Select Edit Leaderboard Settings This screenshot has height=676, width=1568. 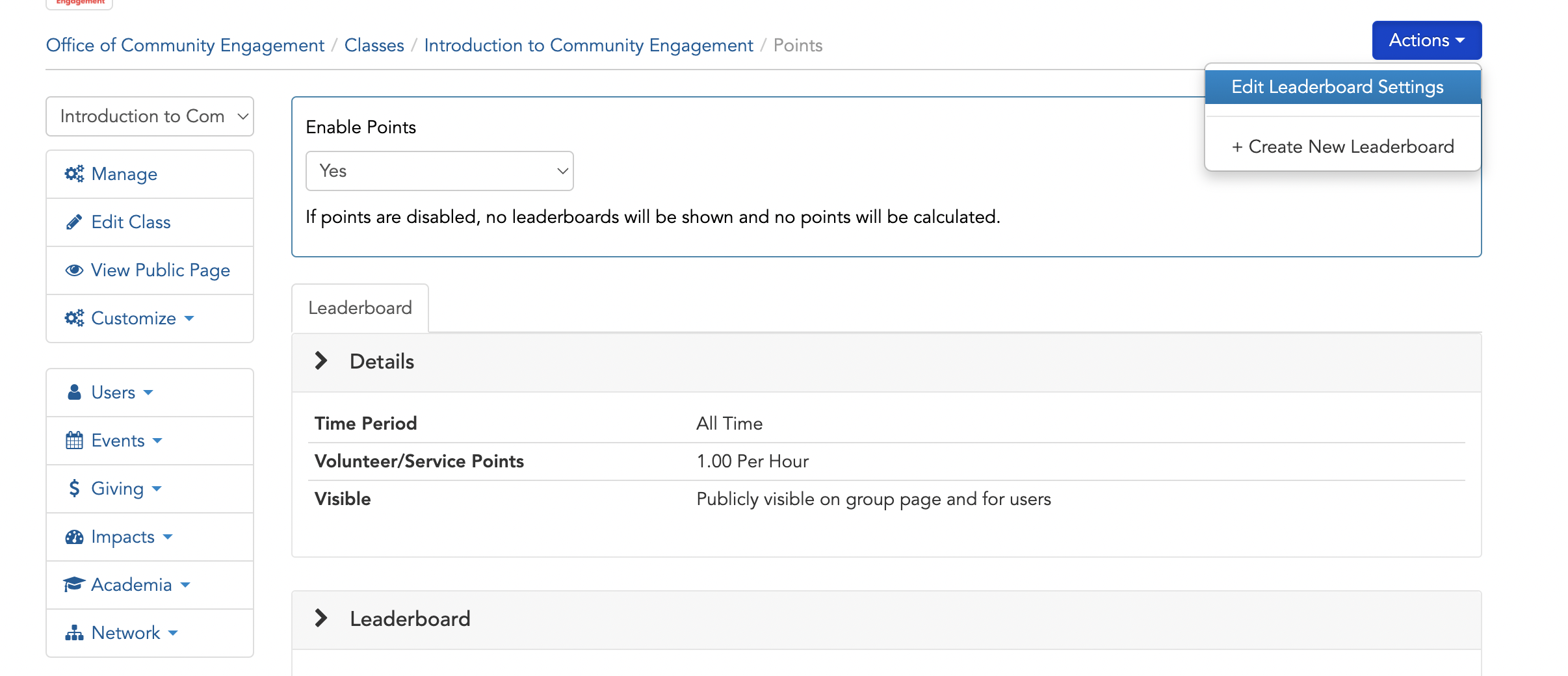click(1343, 87)
